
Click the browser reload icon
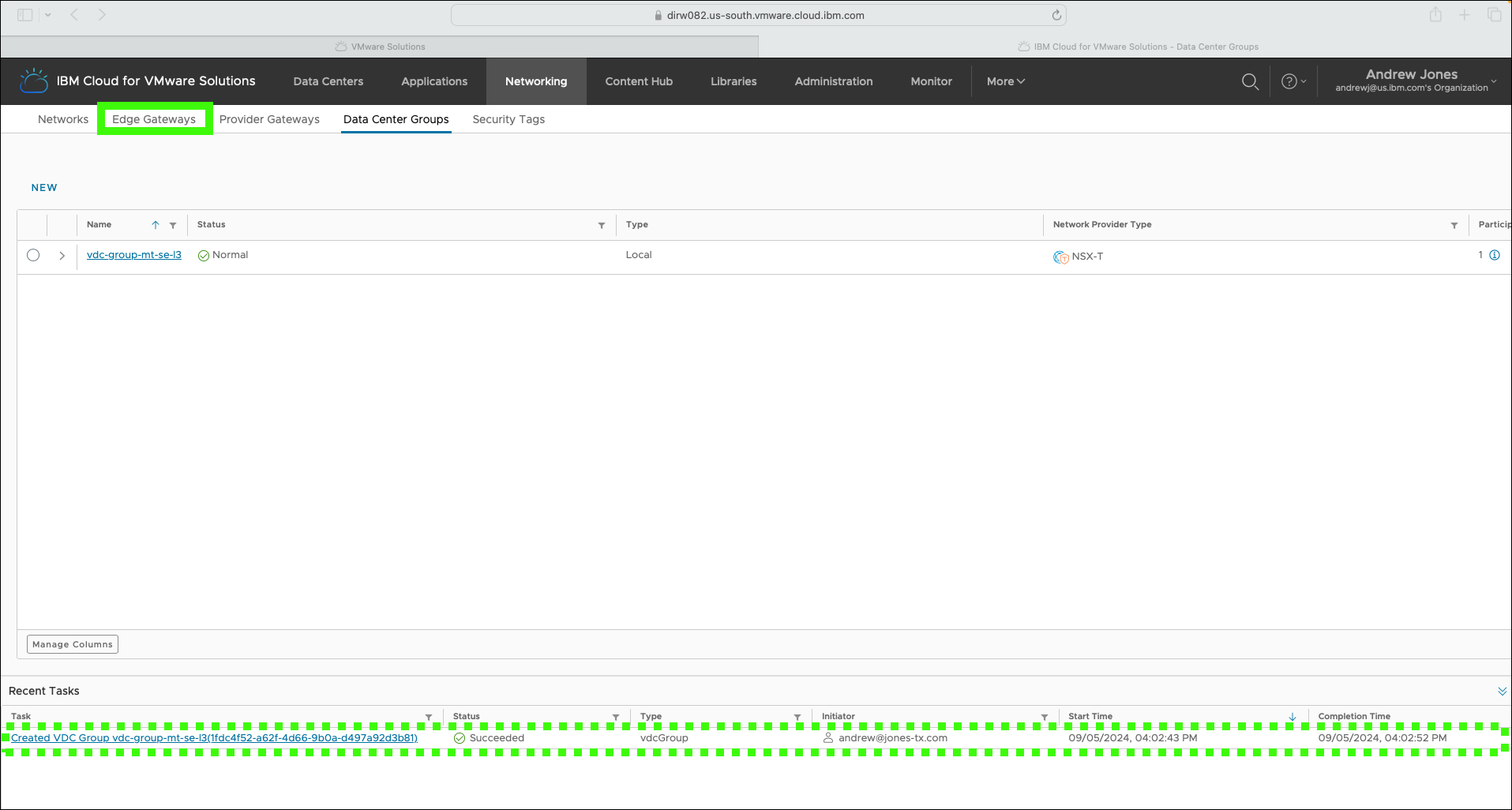tap(1056, 15)
